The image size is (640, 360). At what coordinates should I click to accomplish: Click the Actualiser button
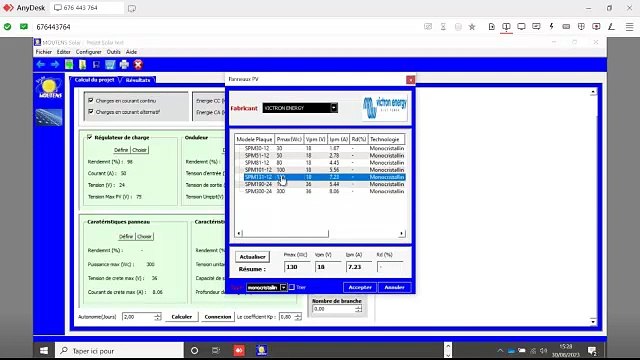[x=252, y=257]
